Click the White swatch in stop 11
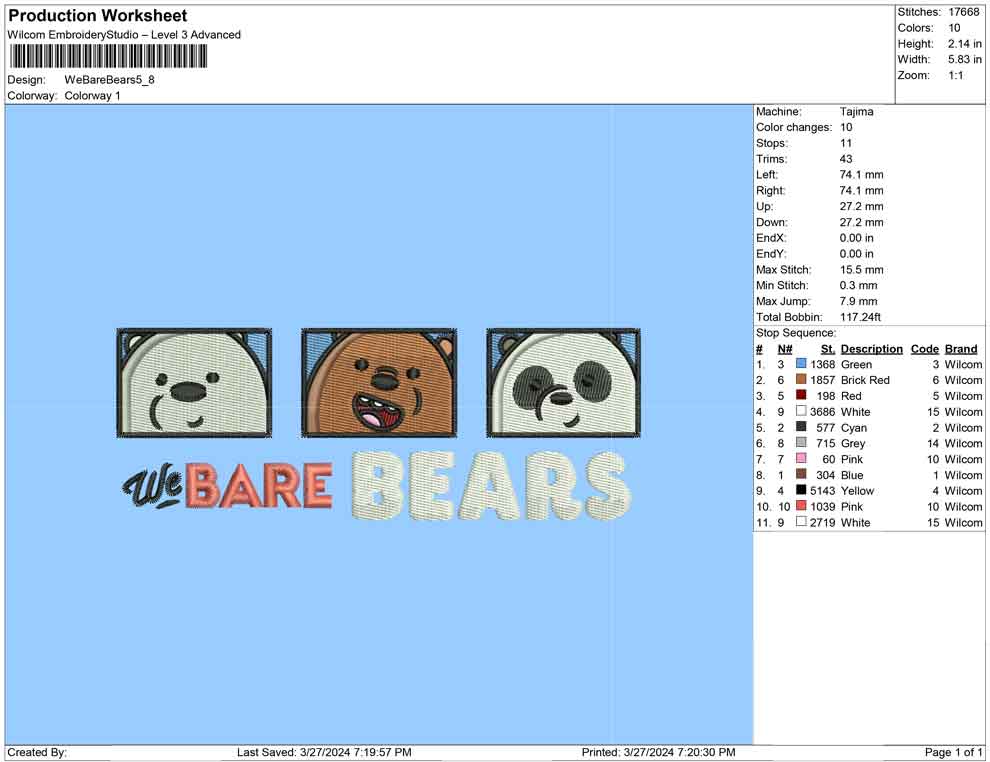 coord(801,521)
